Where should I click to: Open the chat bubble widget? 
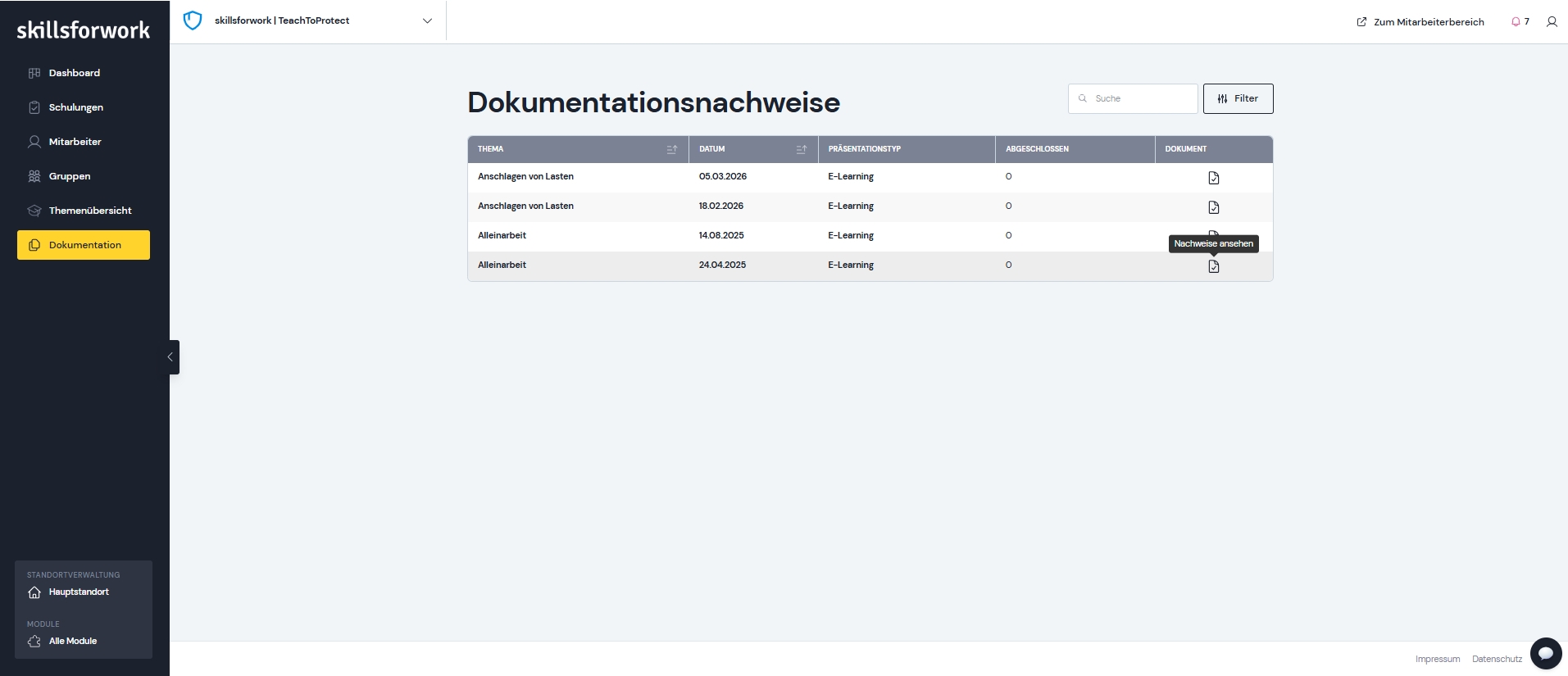click(1546, 653)
